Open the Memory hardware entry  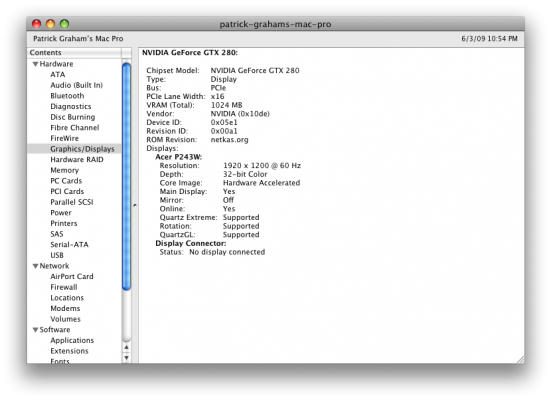pyautogui.click(x=64, y=170)
